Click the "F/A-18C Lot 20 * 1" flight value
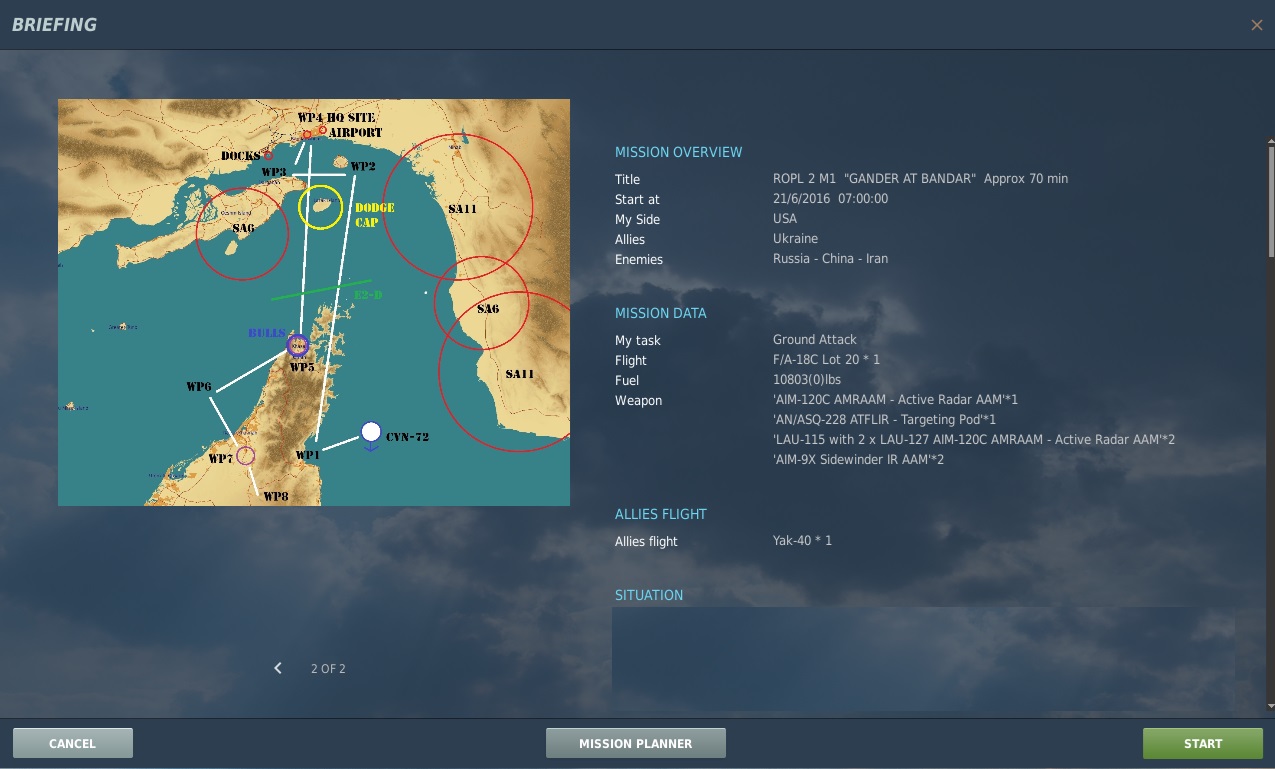1275x769 pixels. 827,360
